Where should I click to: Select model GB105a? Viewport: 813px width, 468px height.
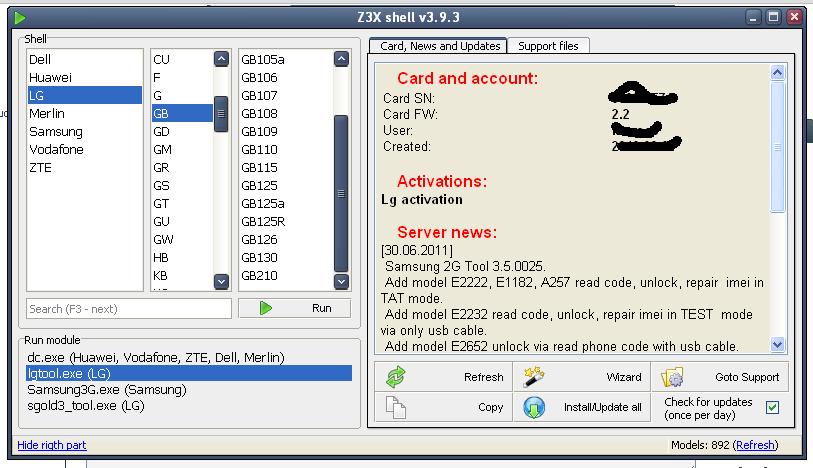click(x=286, y=60)
